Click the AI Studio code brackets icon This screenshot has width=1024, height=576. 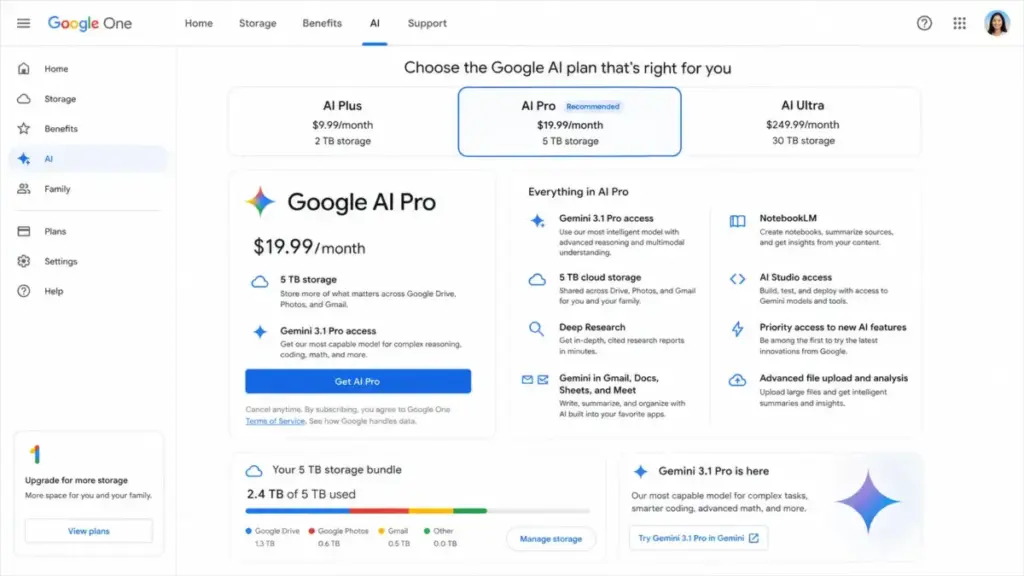[737, 279]
